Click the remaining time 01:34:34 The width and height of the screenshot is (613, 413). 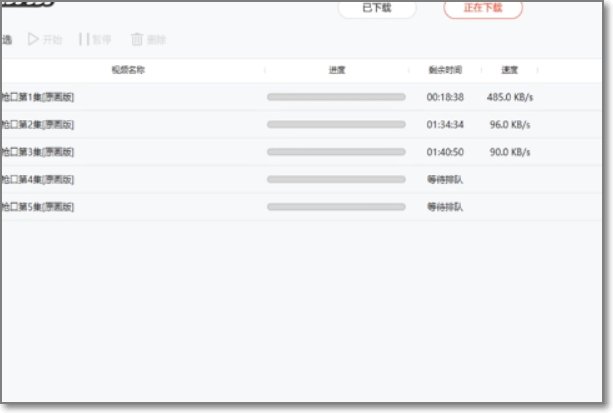tap(445, 124)
